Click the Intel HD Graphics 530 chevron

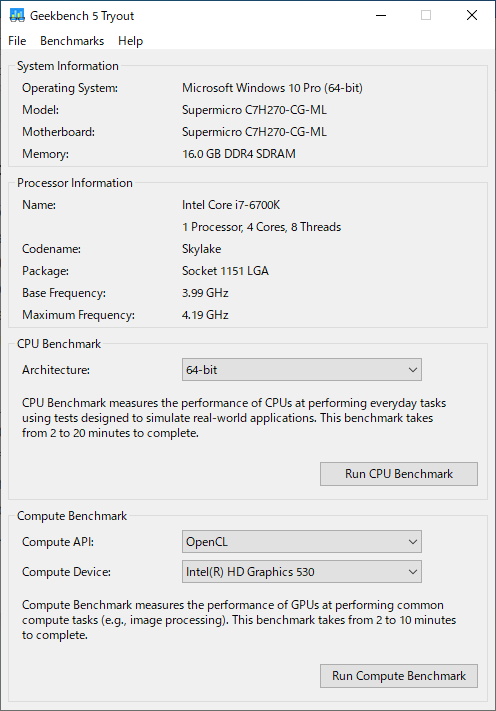click(x=413, y=571)
